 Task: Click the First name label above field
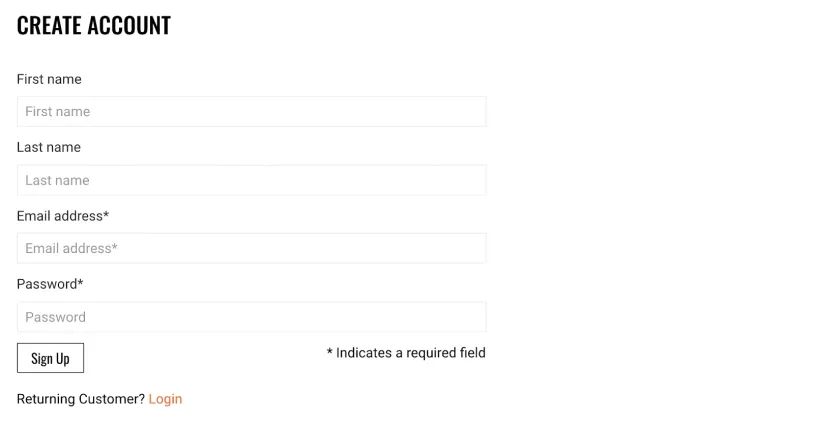49,79
